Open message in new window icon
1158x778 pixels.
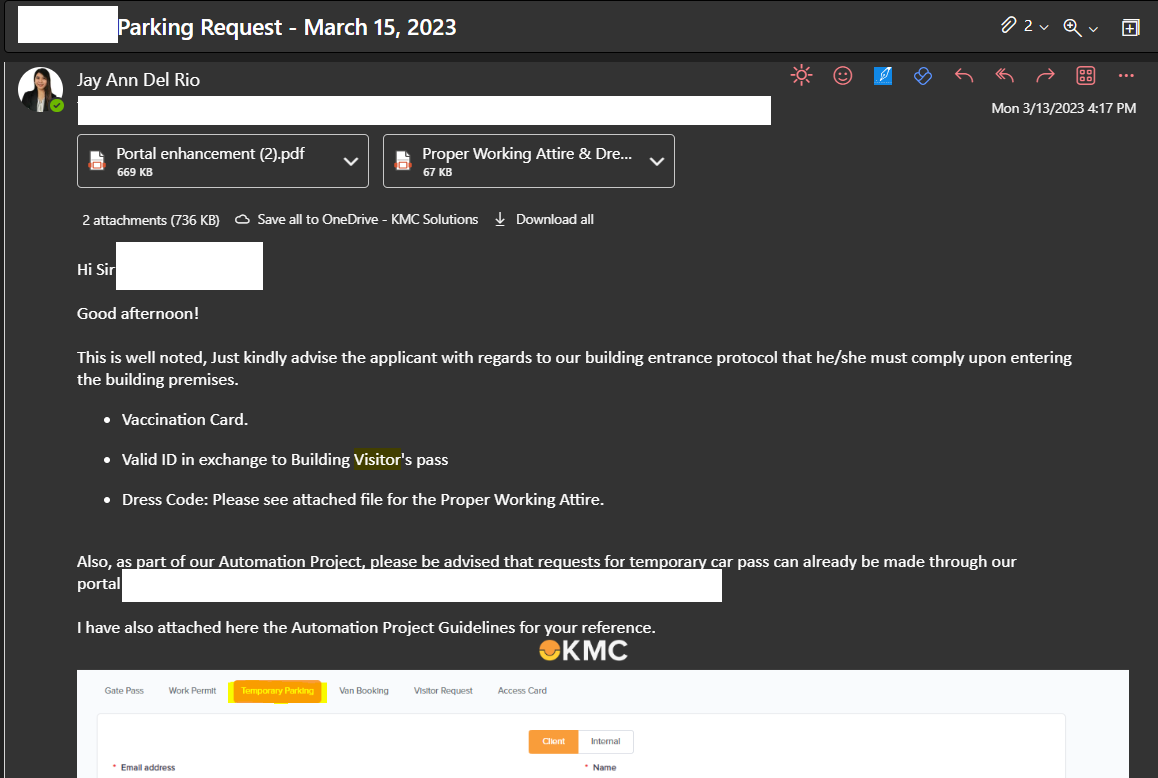click(1130, 28)
